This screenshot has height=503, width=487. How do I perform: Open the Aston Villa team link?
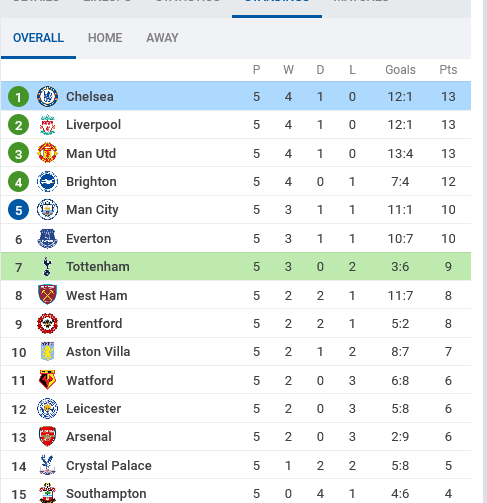click(98, 352)
